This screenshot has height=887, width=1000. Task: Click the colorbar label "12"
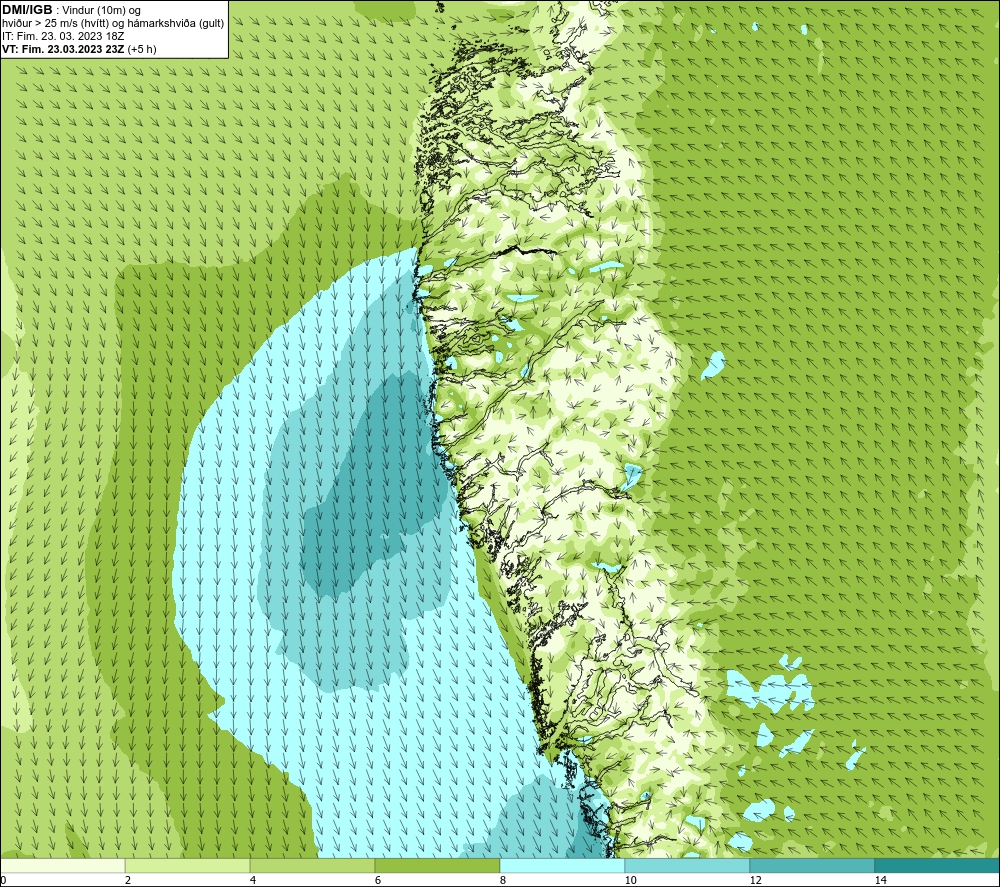755,881
